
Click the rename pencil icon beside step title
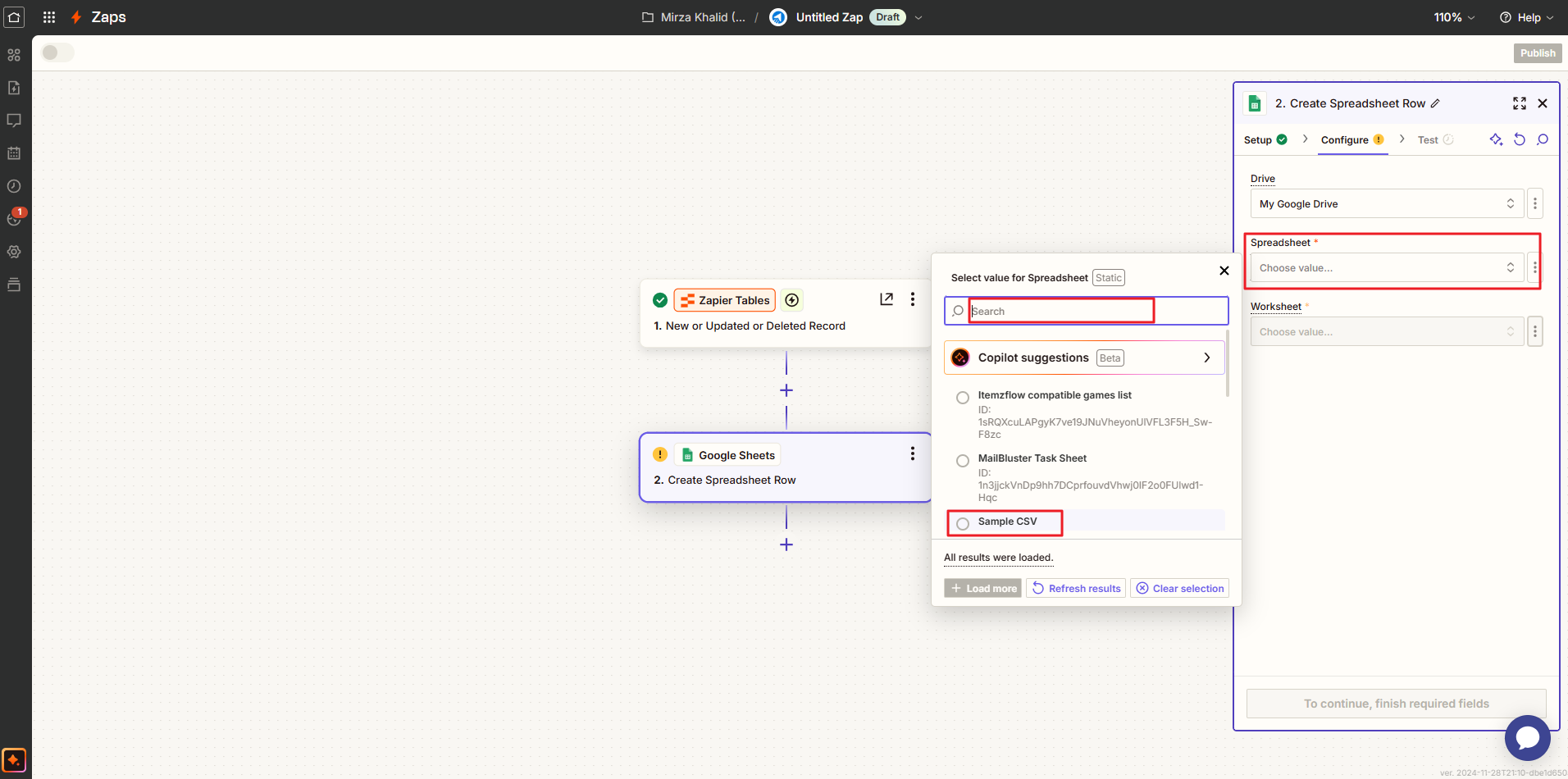pyautogui.click(x=1435, y=103)
